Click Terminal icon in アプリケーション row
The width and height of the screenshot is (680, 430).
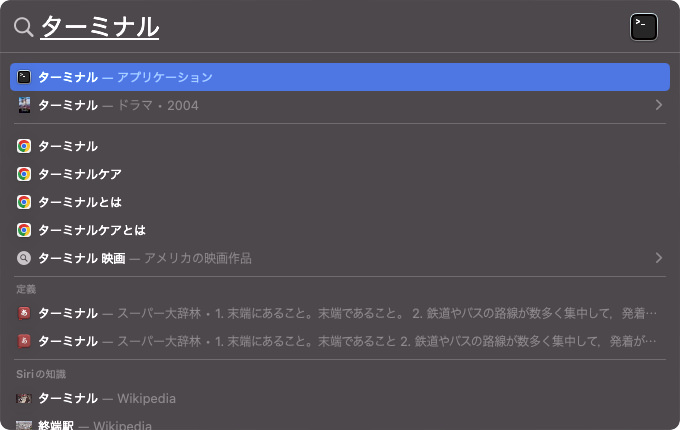coord(24,77)
